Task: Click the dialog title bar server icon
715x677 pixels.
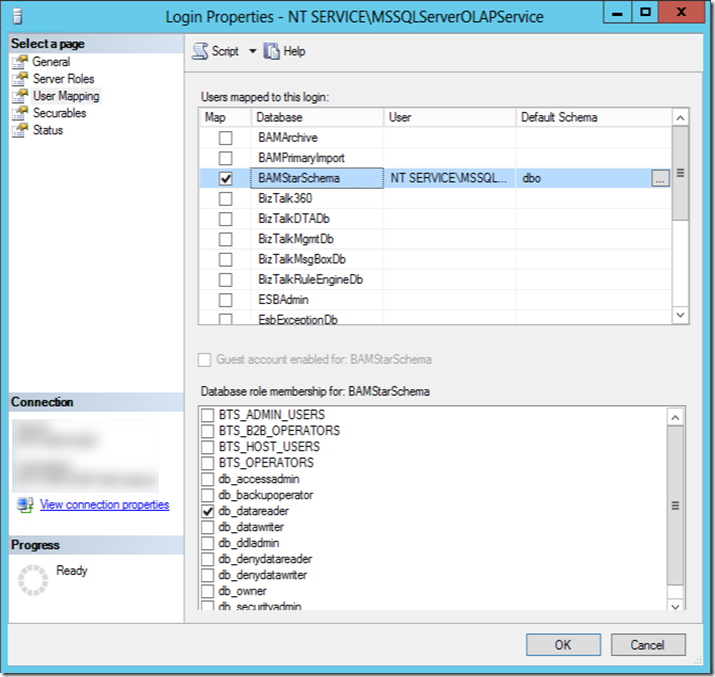Action: (17, 16)
